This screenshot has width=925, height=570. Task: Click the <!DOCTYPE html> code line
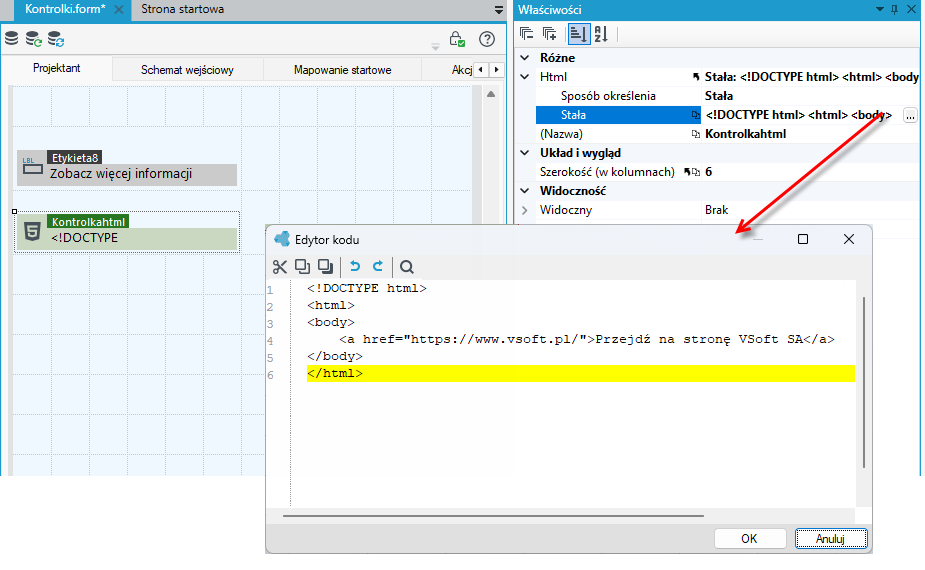click(x=366, y=289)
